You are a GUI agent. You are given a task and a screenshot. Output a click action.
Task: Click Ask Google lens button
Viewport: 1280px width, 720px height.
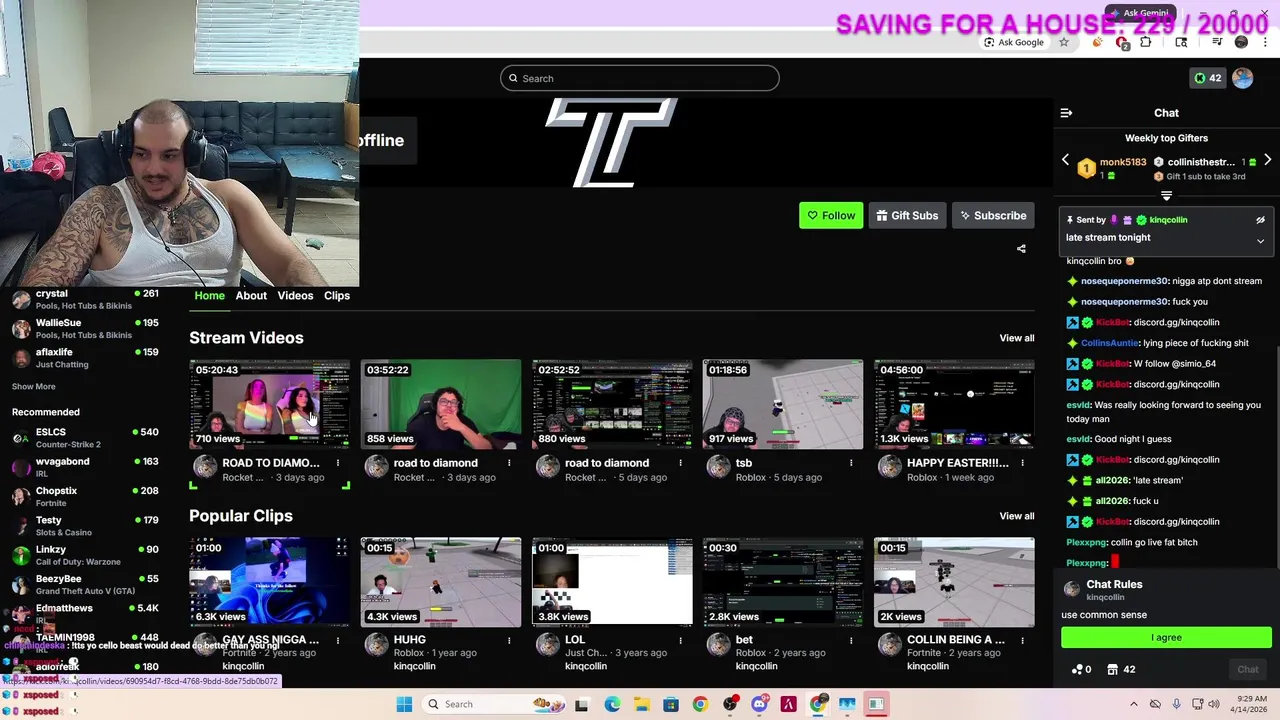(1013, 42)
